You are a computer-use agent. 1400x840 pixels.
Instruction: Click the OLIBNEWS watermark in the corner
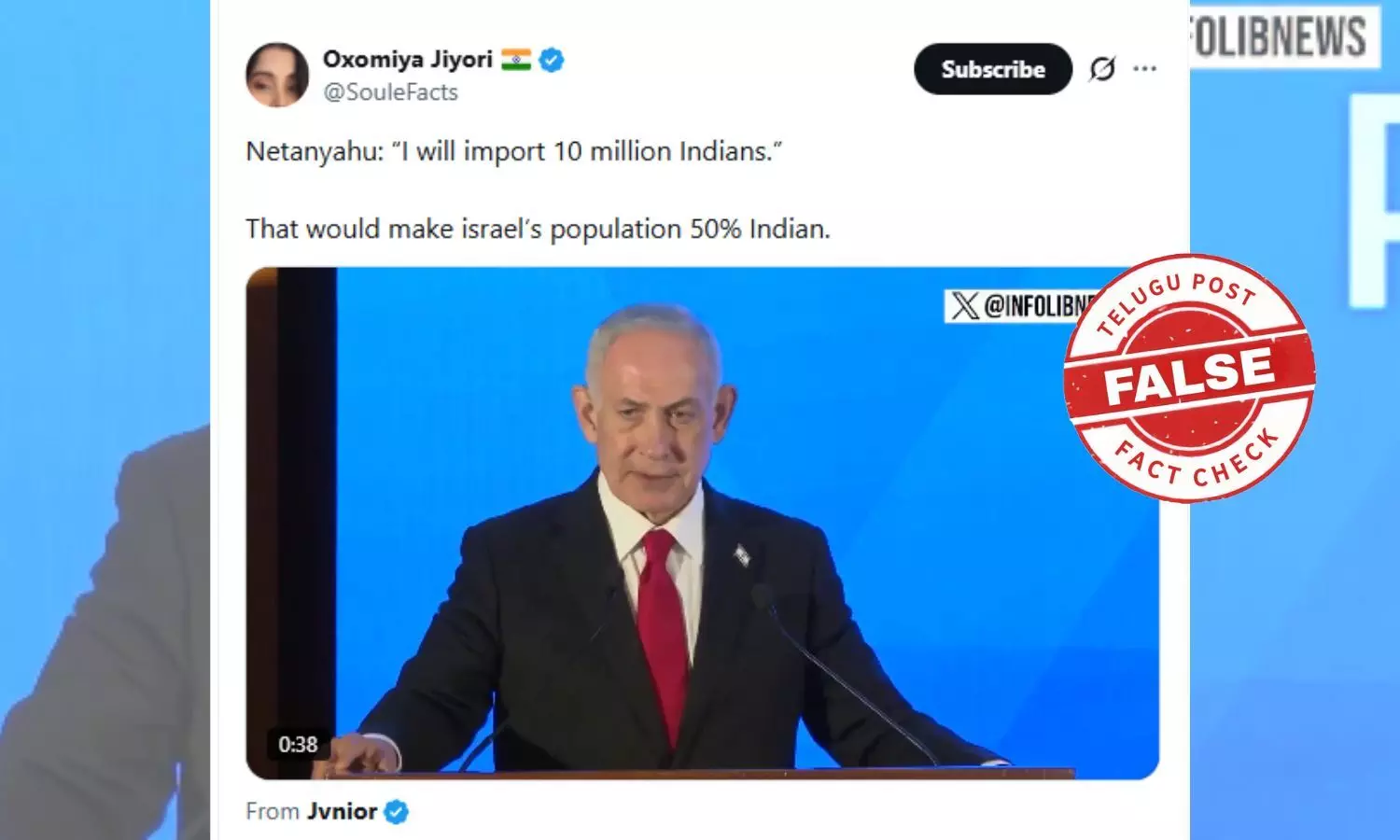(1280, 37)
